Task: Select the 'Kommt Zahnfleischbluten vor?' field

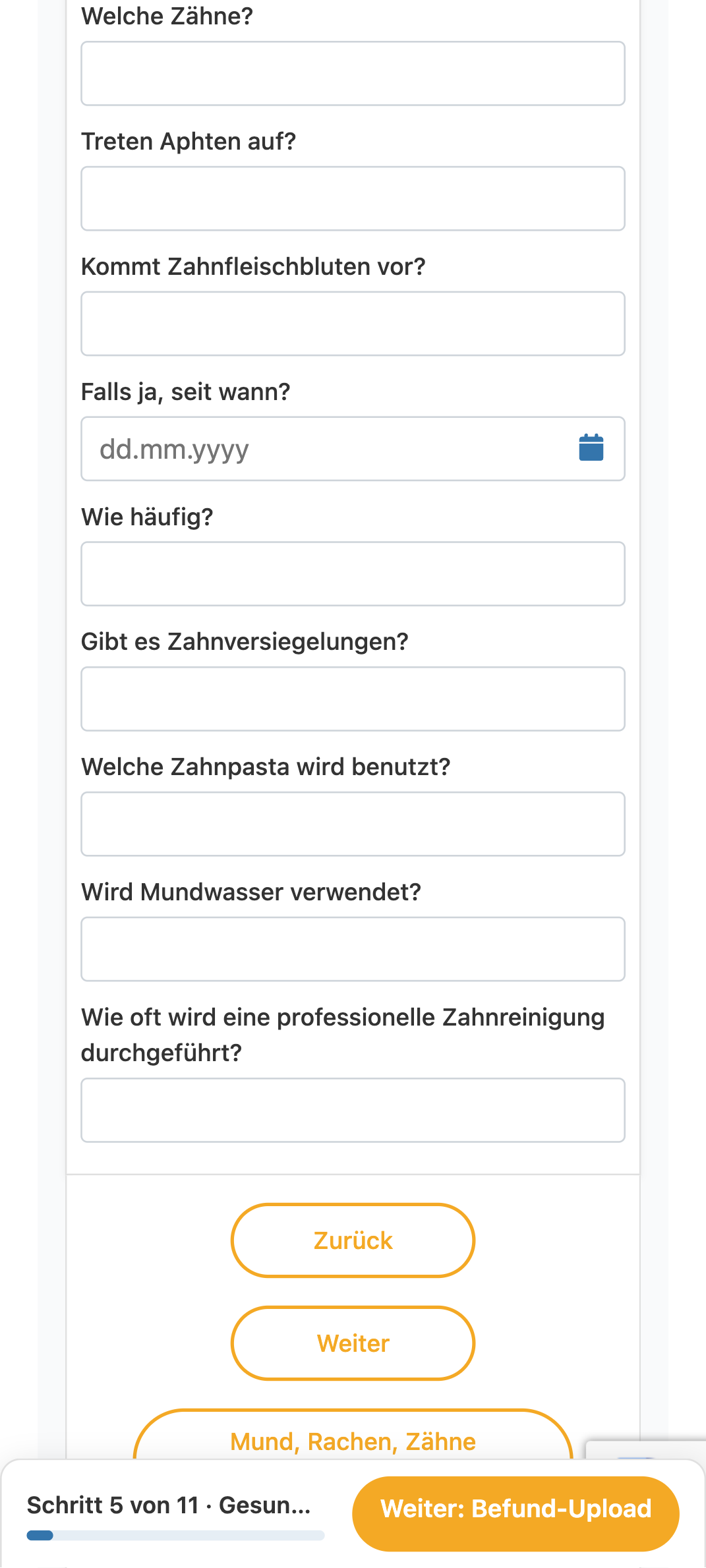Action: [353, 324]
